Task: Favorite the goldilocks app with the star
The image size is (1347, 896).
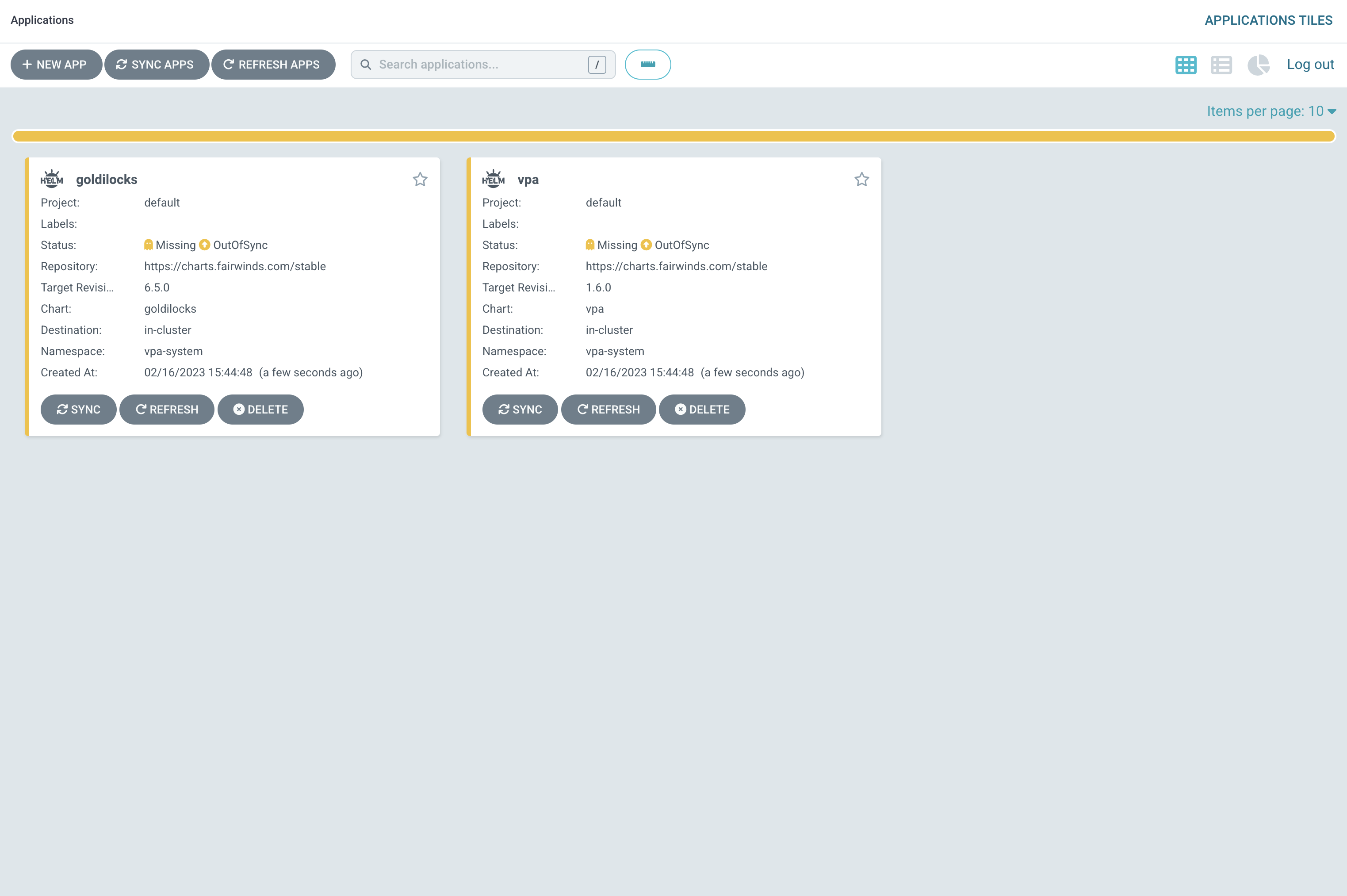Action: pyautogui.click(x=420, y=180)
